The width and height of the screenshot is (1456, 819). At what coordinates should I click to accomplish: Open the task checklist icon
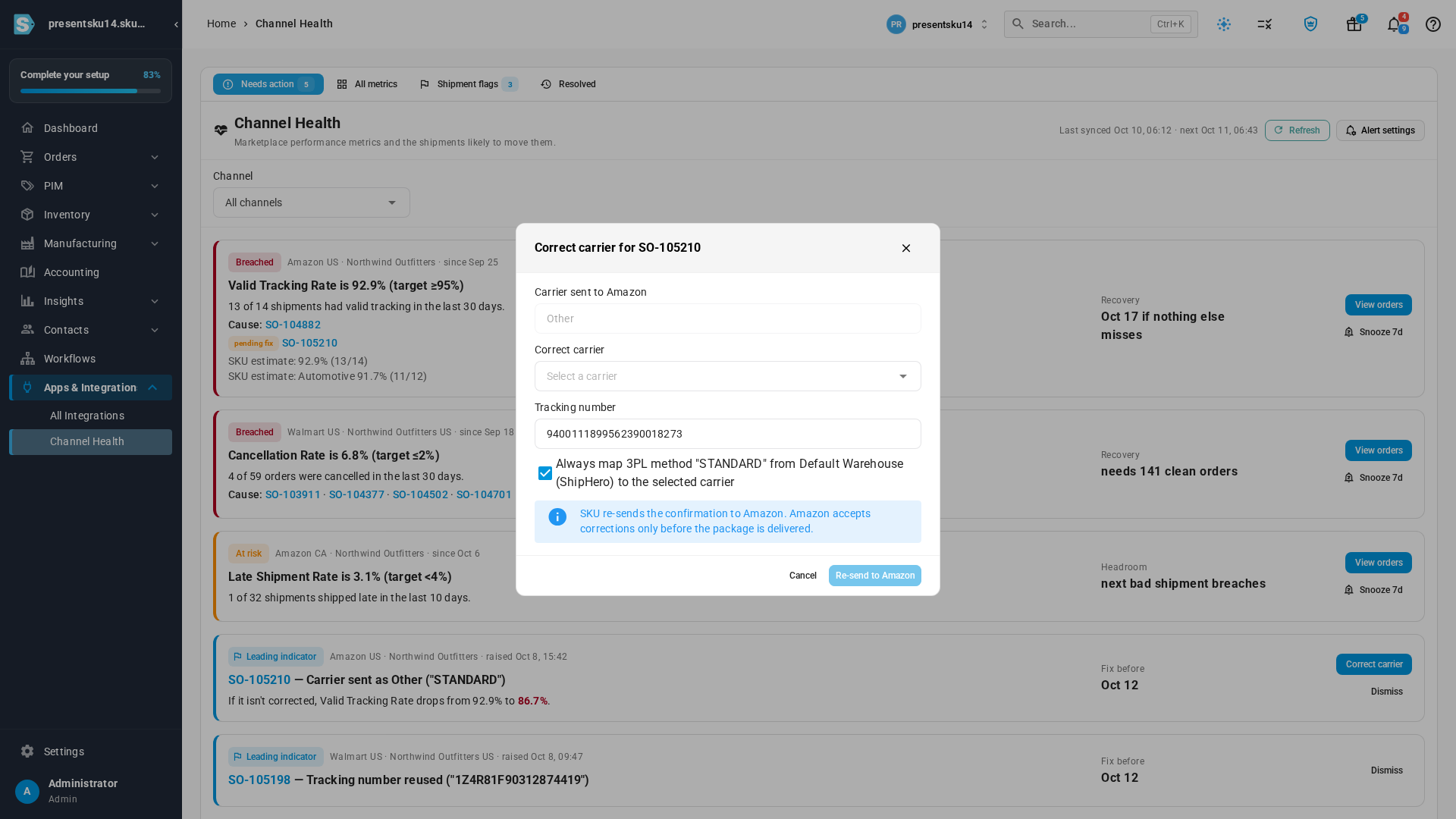click(1265, 24)
